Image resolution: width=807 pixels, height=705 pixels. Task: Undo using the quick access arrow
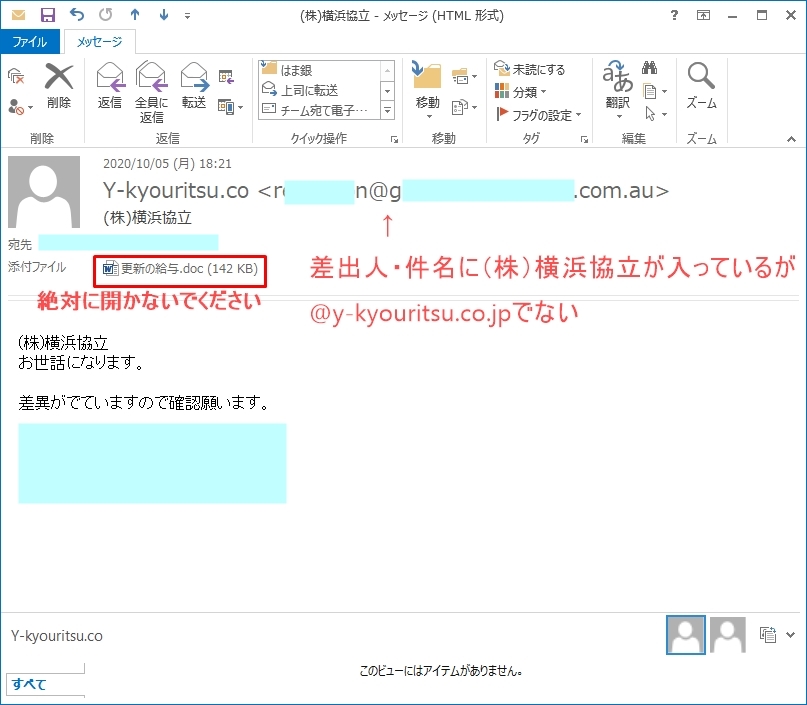coord(77,15)
